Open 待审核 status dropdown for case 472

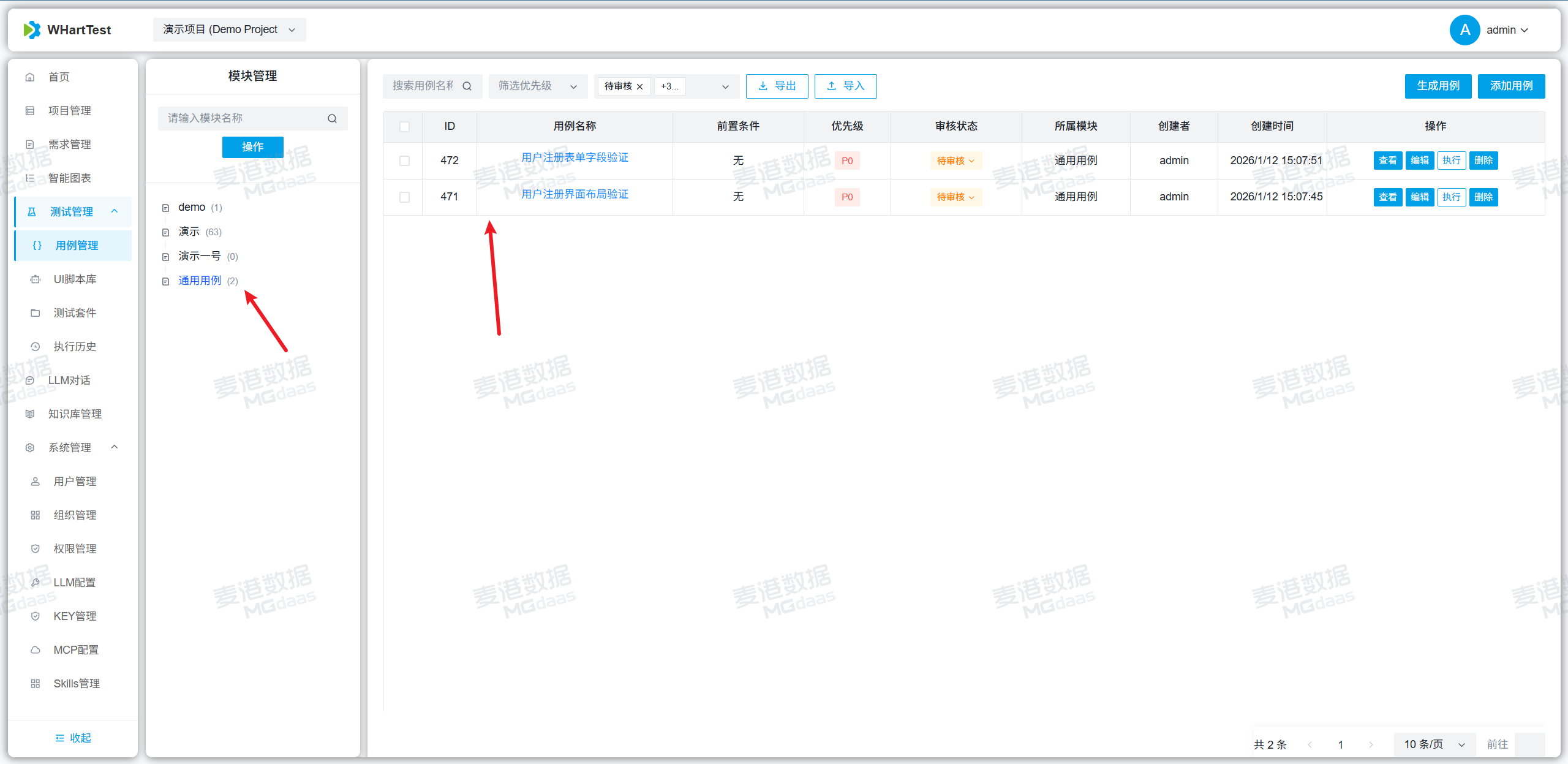click(956, 161)
